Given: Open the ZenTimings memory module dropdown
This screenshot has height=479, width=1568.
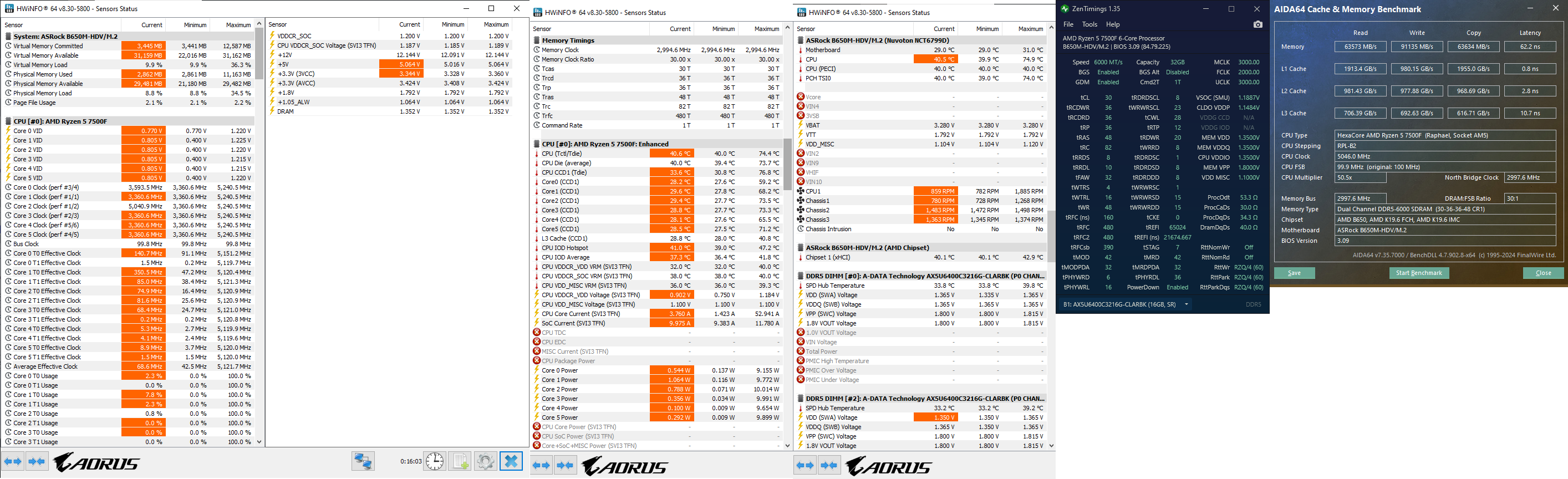Looking at the screenshot, I should click(x=1126, y=304).
